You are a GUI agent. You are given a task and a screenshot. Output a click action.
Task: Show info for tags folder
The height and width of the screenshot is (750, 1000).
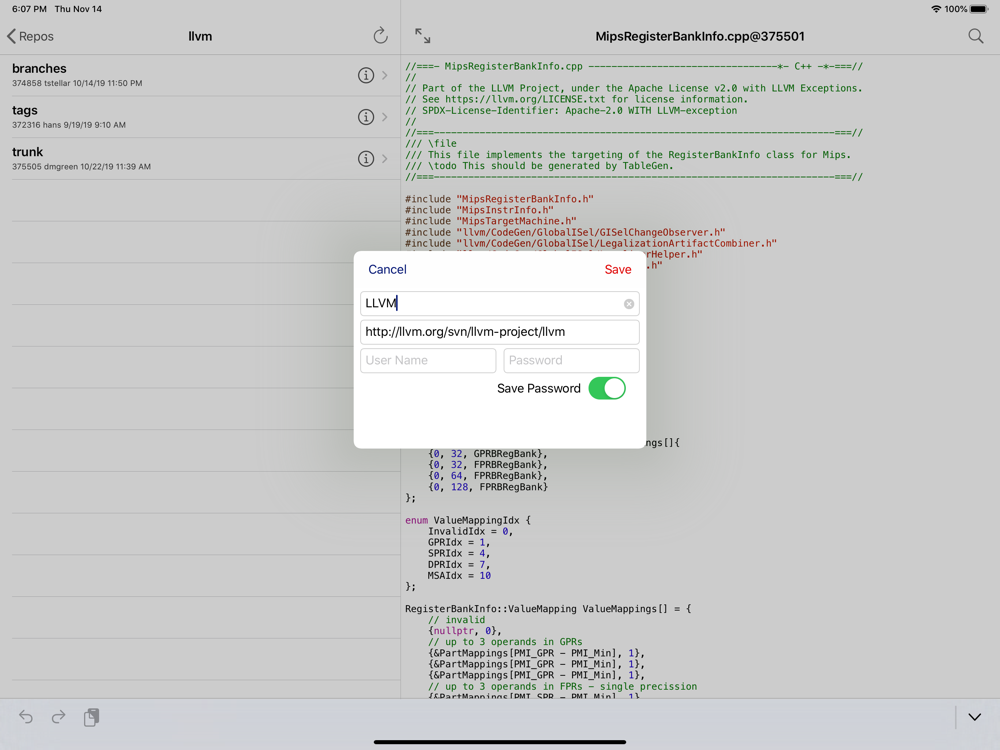(x=365, y=117)
